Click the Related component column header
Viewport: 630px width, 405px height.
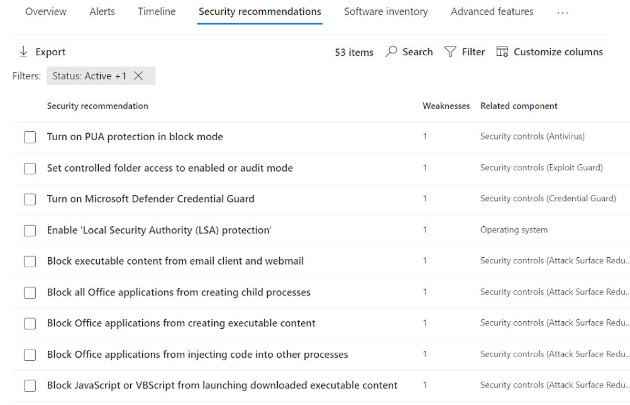pyautogui.click(x=518, y=106)
